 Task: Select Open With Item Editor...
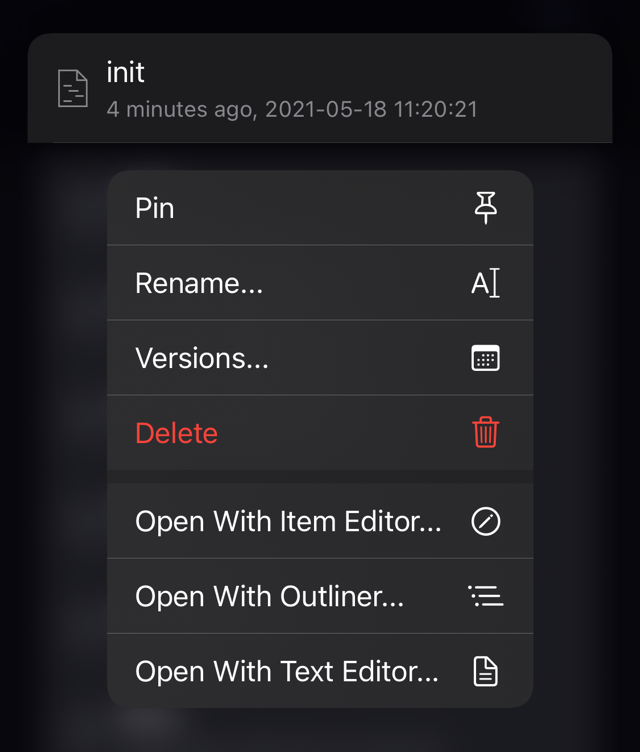[320, 521]
